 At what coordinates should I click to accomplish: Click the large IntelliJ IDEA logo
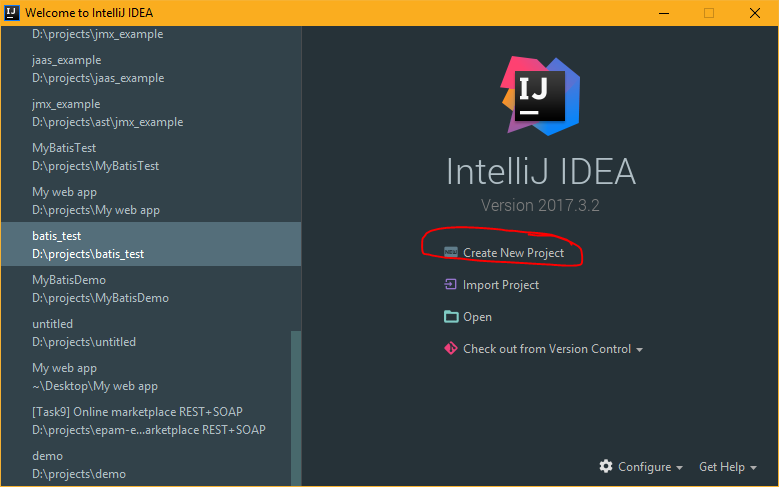541,95
